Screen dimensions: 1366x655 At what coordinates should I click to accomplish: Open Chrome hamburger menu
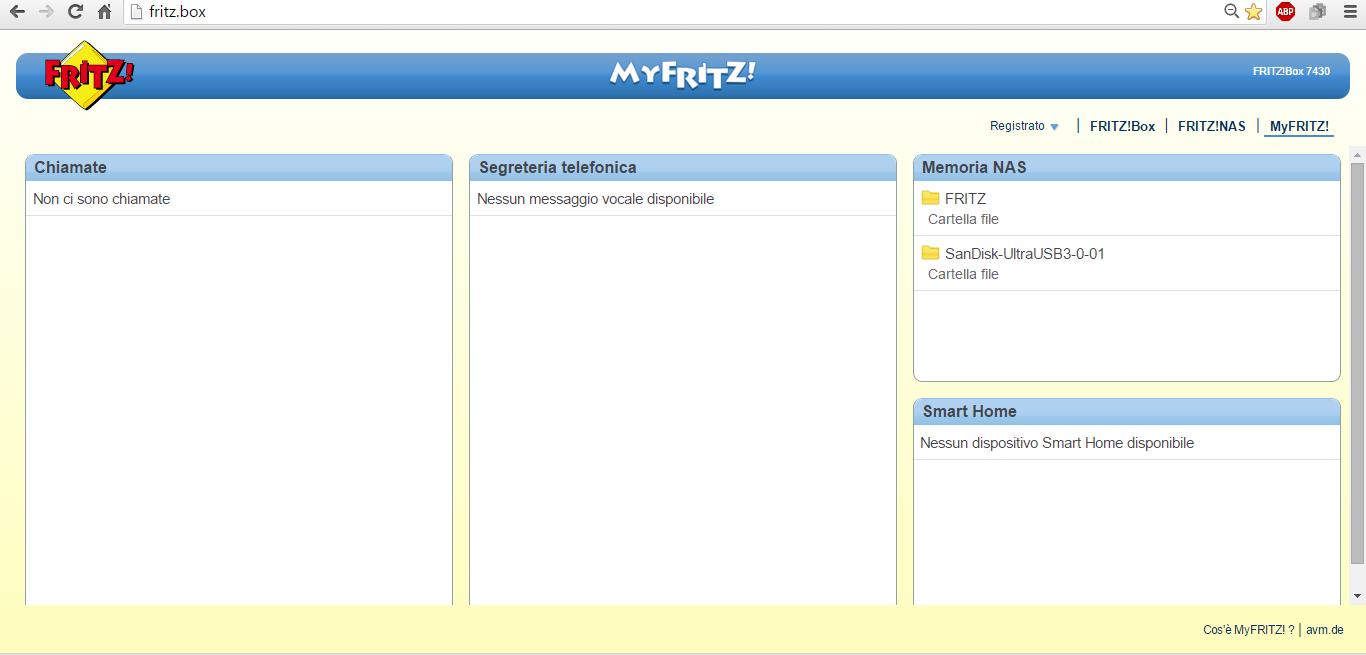pos(1349,12)
